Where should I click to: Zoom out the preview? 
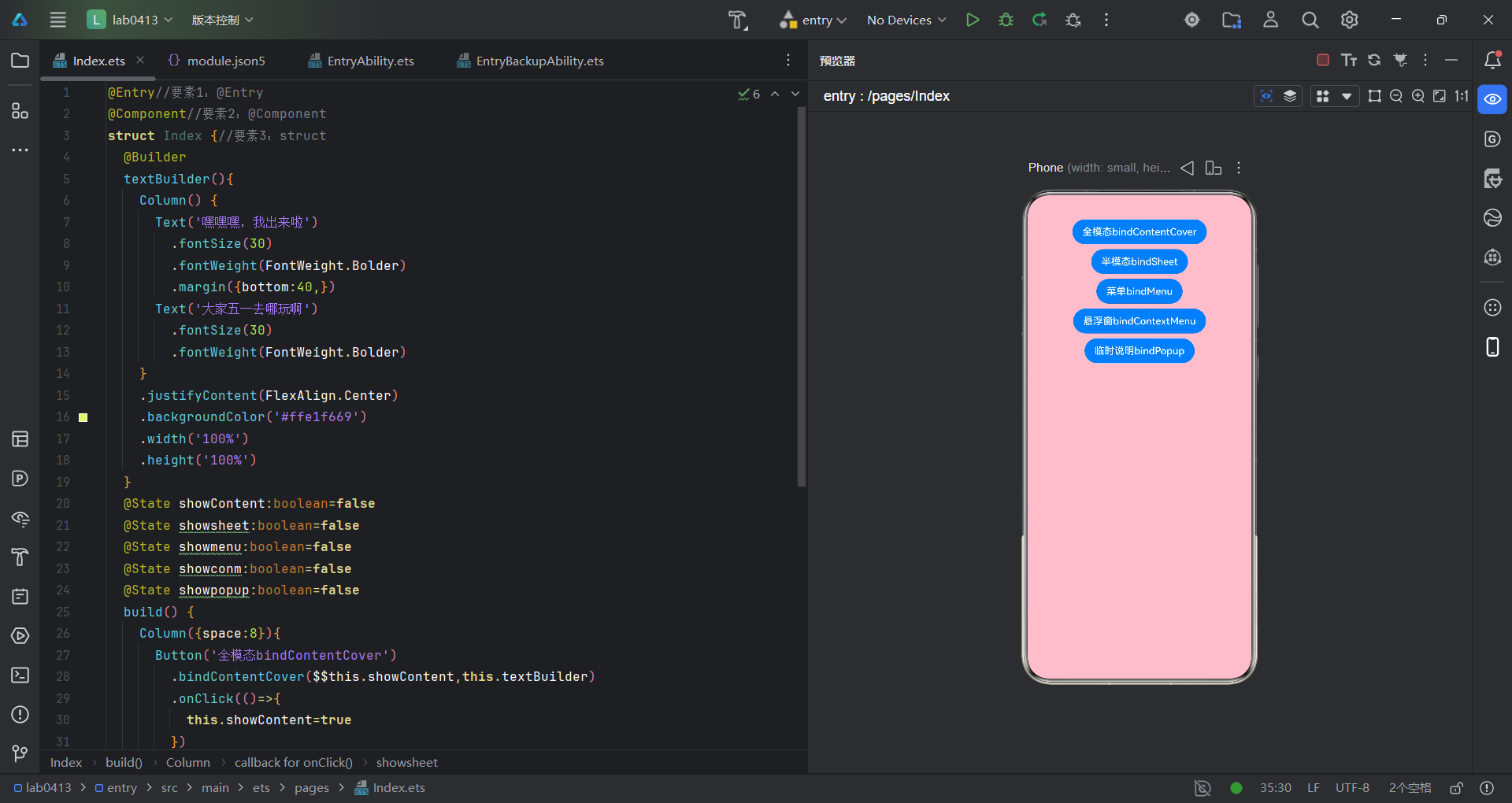pyautogui.click(x=1396, y=96)
